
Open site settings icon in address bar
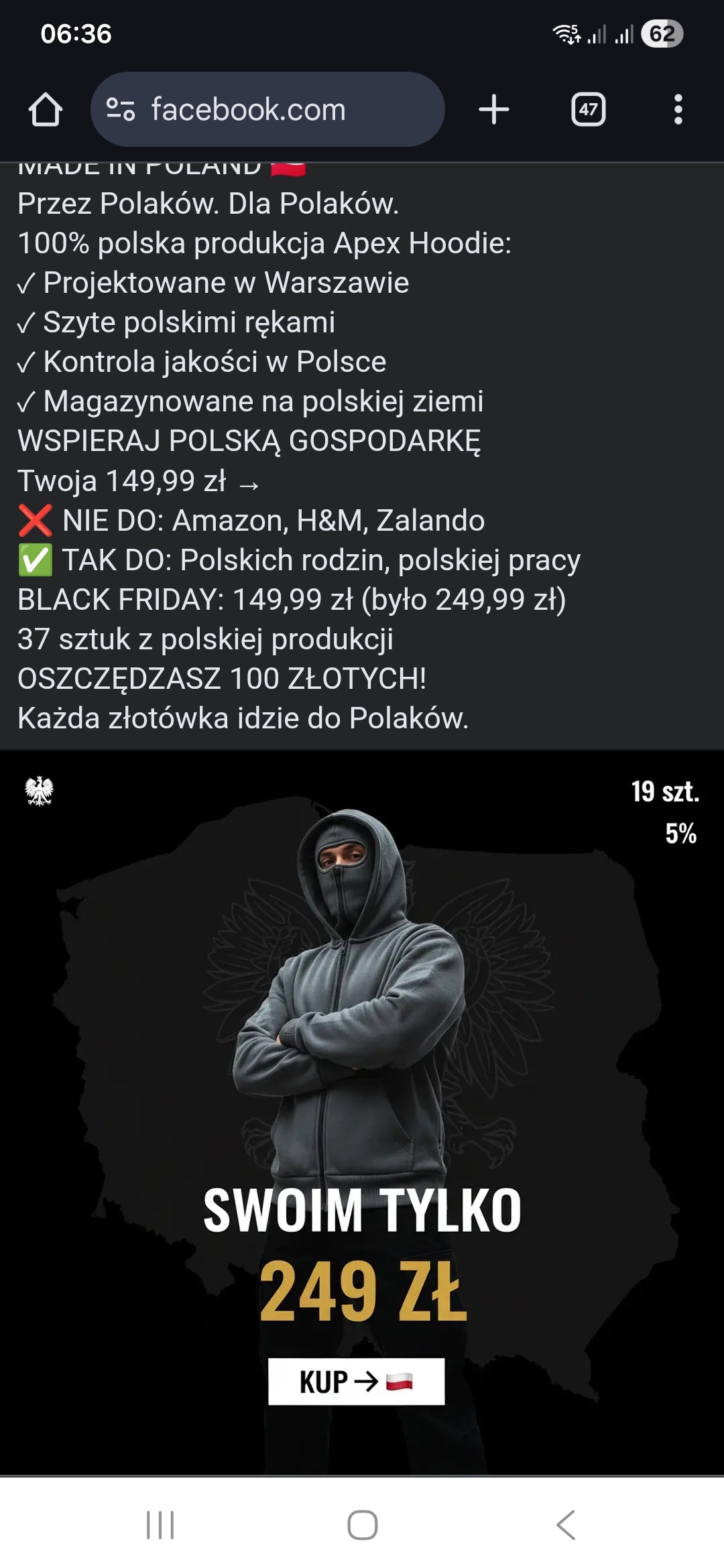pyautogui.click(x=121, y=109)
